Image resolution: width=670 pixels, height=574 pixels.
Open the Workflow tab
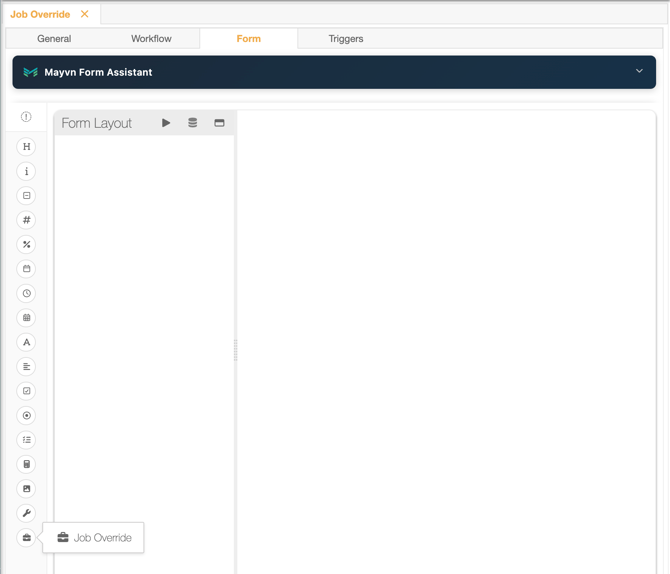click(151, 38)
